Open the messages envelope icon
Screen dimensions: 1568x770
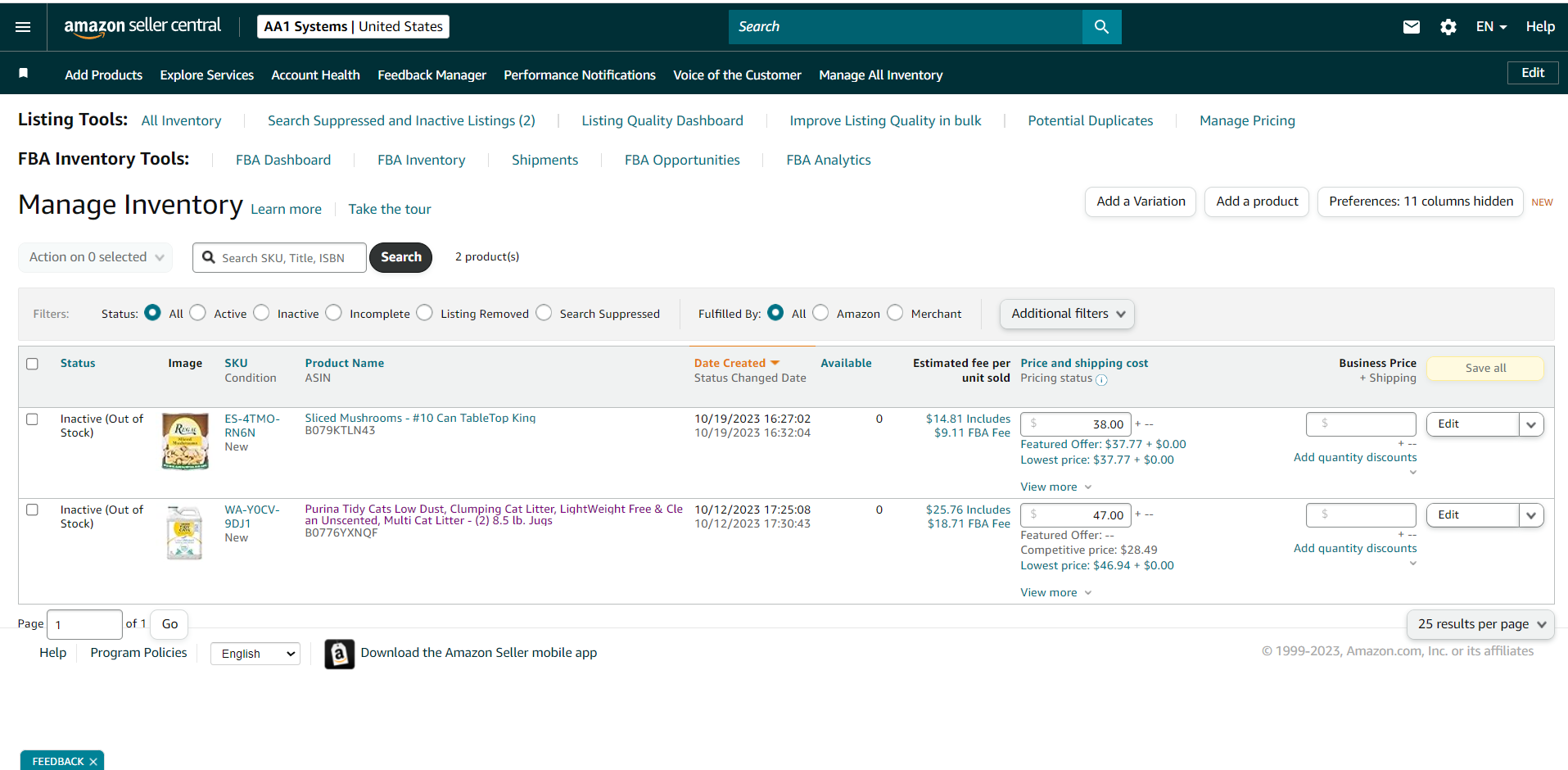(x=1411, y=27)
